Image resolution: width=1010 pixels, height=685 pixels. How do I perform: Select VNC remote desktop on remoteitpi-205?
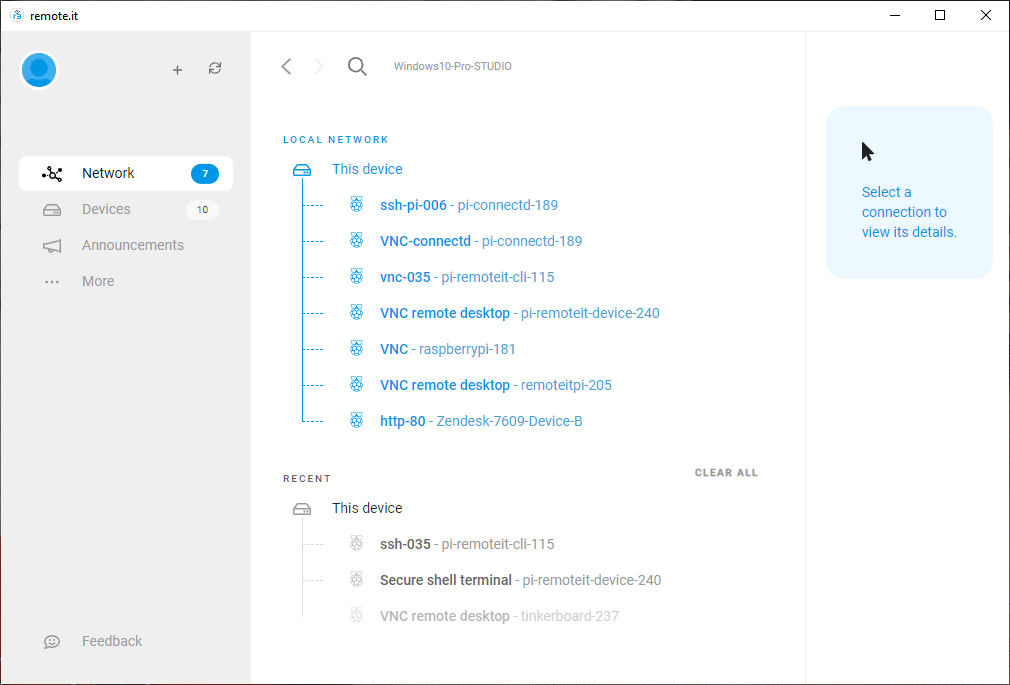tap(496, 385)
